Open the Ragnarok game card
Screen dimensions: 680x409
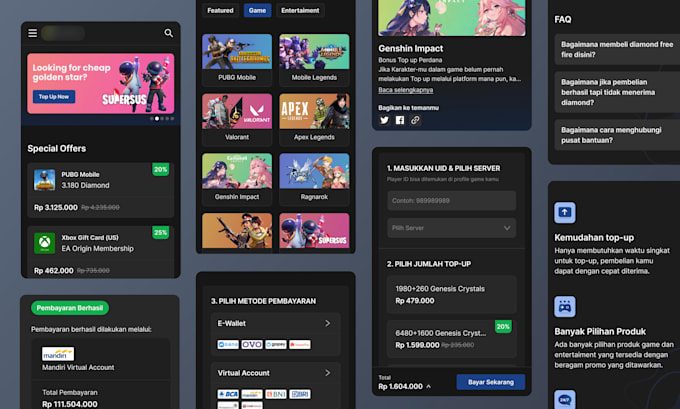coord(314,179)
